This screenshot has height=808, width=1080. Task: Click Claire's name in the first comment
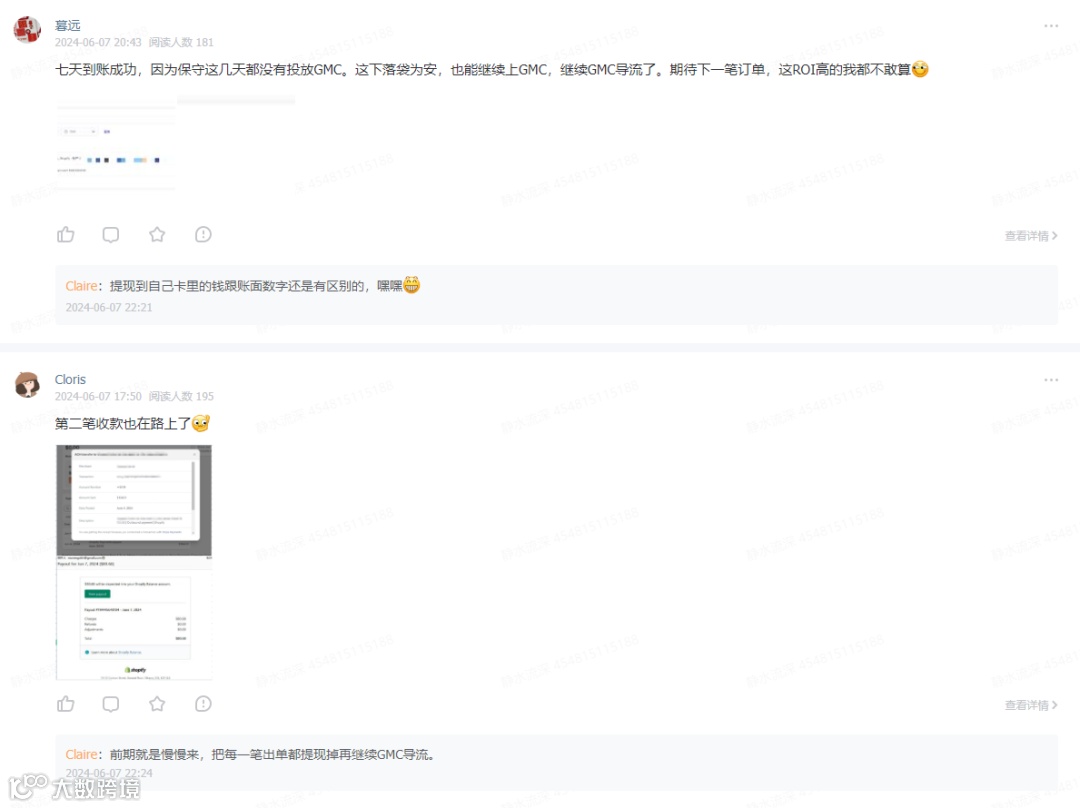(81, 285)
